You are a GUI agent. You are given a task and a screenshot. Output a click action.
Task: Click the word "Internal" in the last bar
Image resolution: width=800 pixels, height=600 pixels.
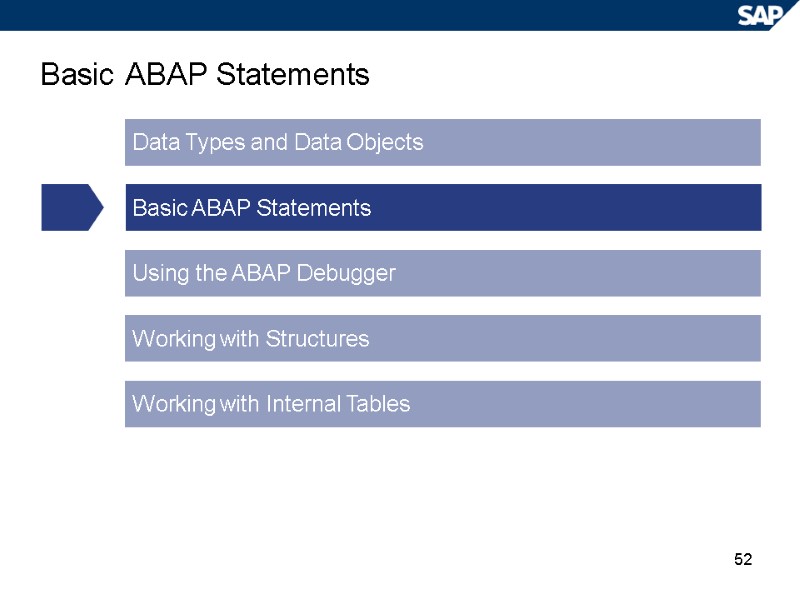tap(302, 404)
